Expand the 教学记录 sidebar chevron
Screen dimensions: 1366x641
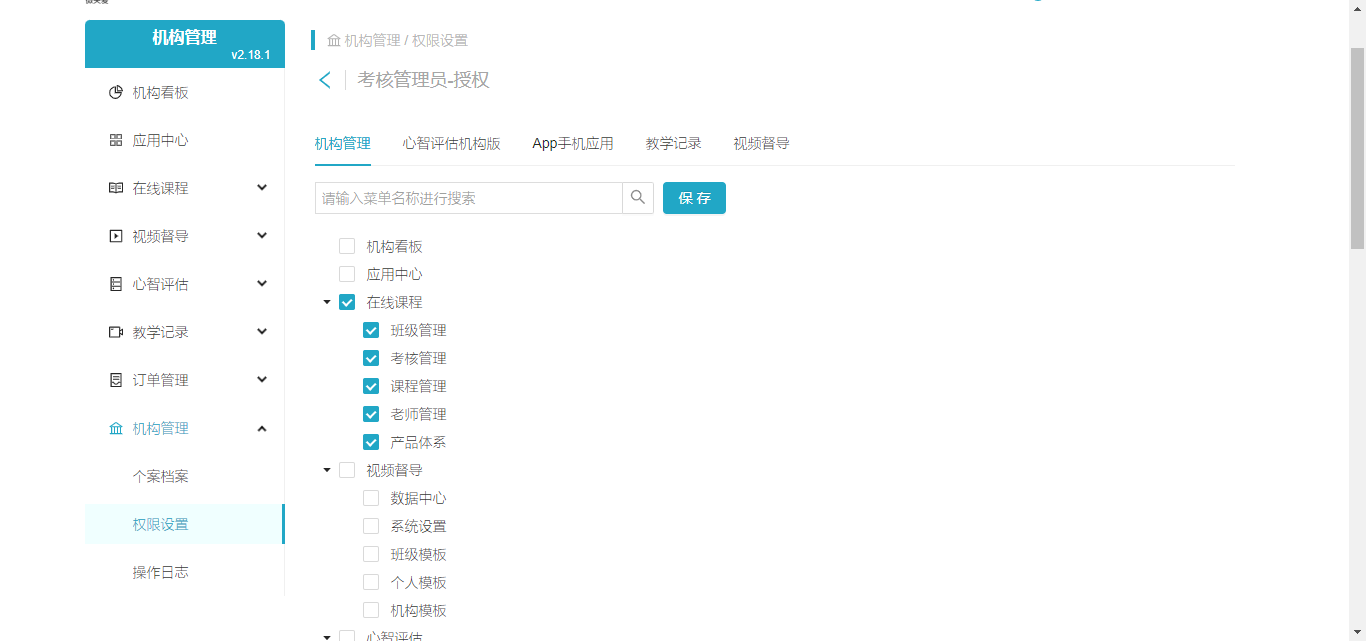[x=262, y=332]
